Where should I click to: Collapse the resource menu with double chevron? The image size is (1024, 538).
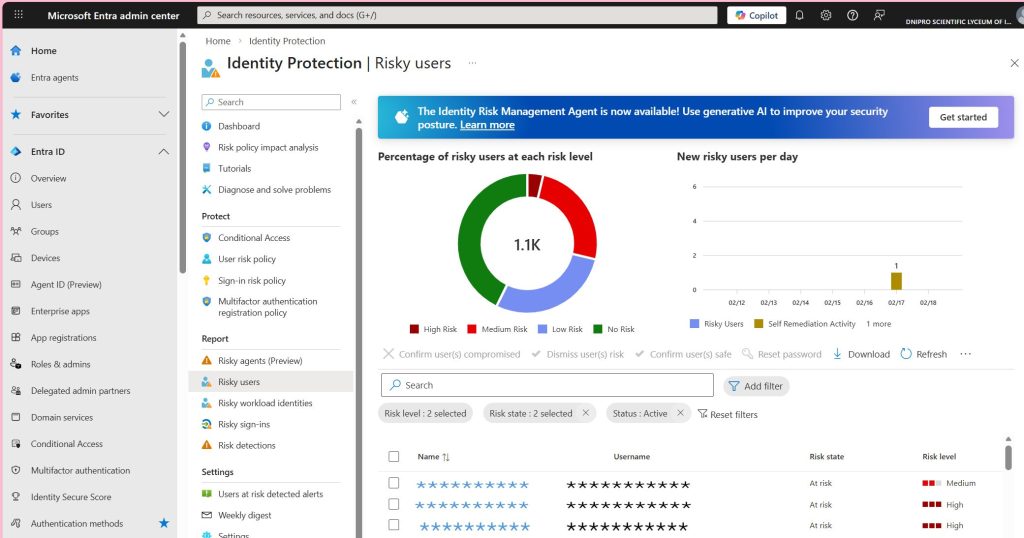pos(353,102)
